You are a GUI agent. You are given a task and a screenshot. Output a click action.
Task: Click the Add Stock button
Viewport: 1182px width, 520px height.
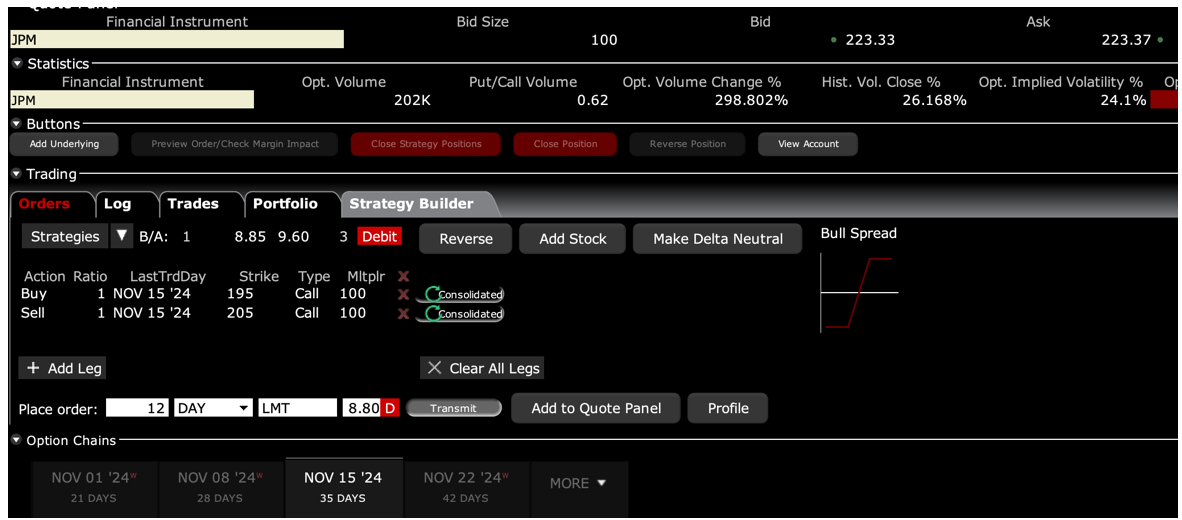(573, 239)
